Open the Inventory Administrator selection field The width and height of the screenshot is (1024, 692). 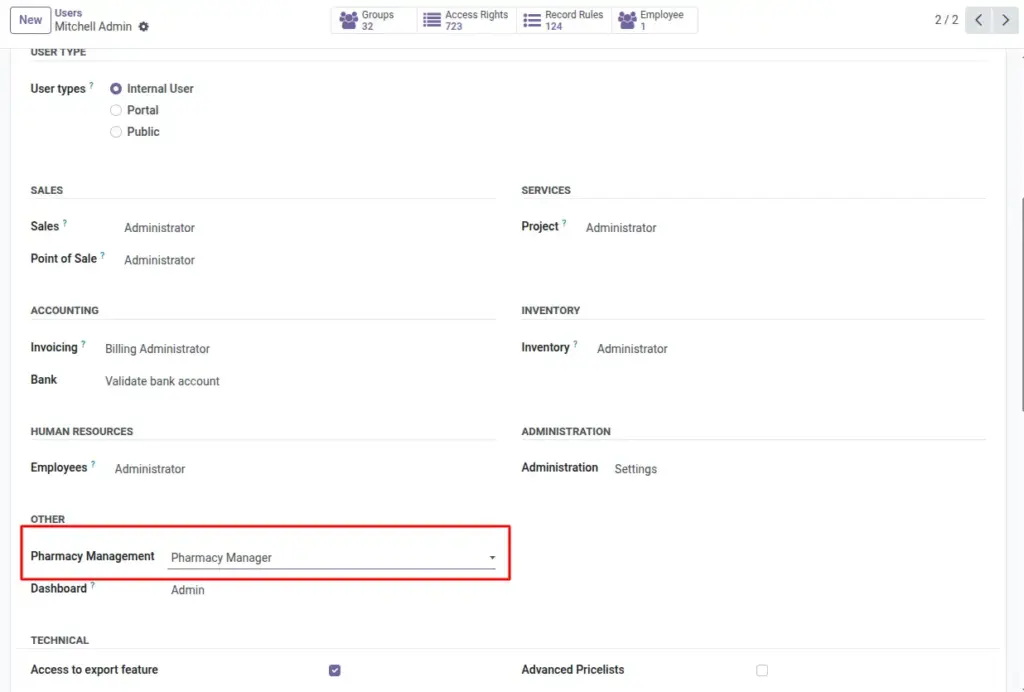[x=632, y=349]
